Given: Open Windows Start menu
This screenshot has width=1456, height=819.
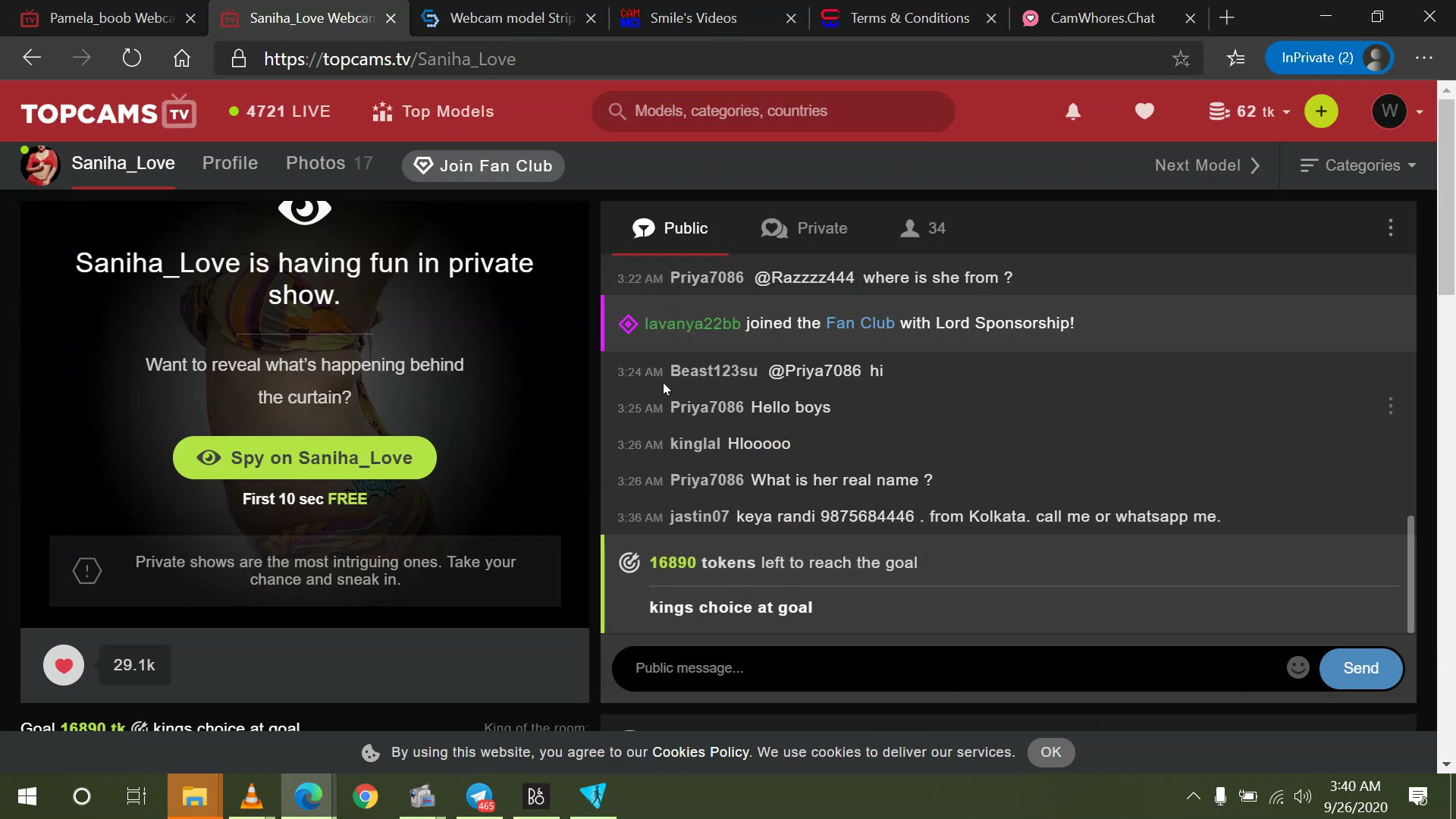Looking at the screenshot, I should click(27, 796).
